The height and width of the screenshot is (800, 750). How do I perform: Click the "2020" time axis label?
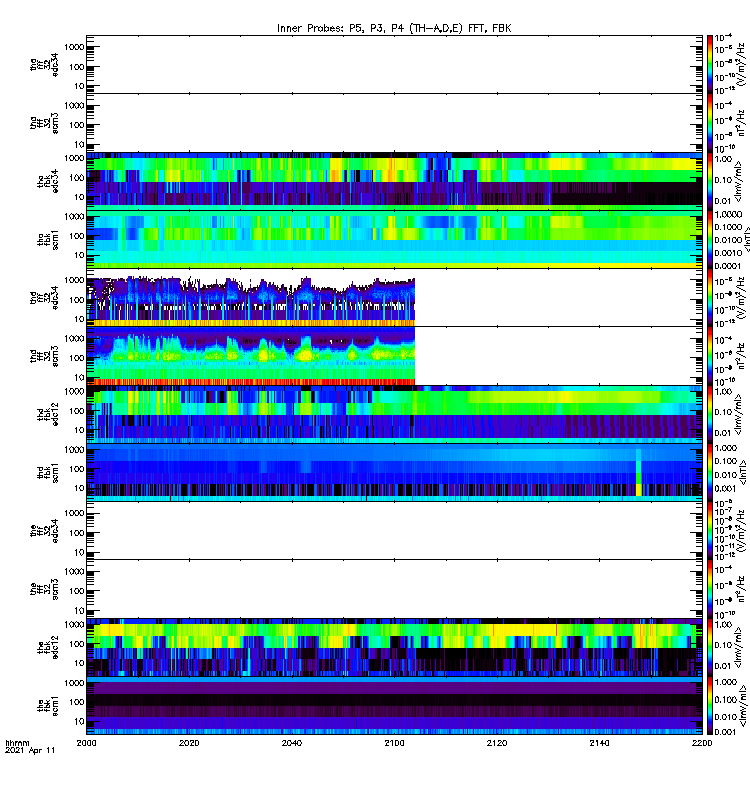tap(189, 743)
